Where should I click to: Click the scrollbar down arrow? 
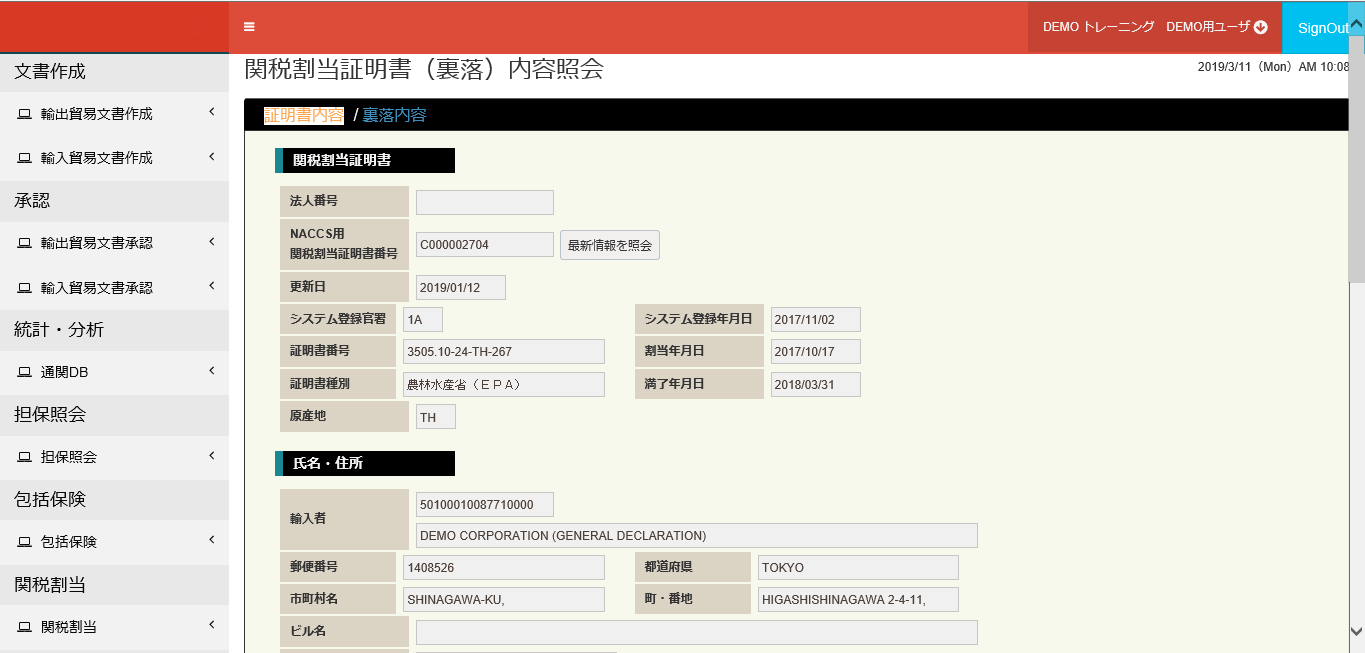tap(1356, 631)
